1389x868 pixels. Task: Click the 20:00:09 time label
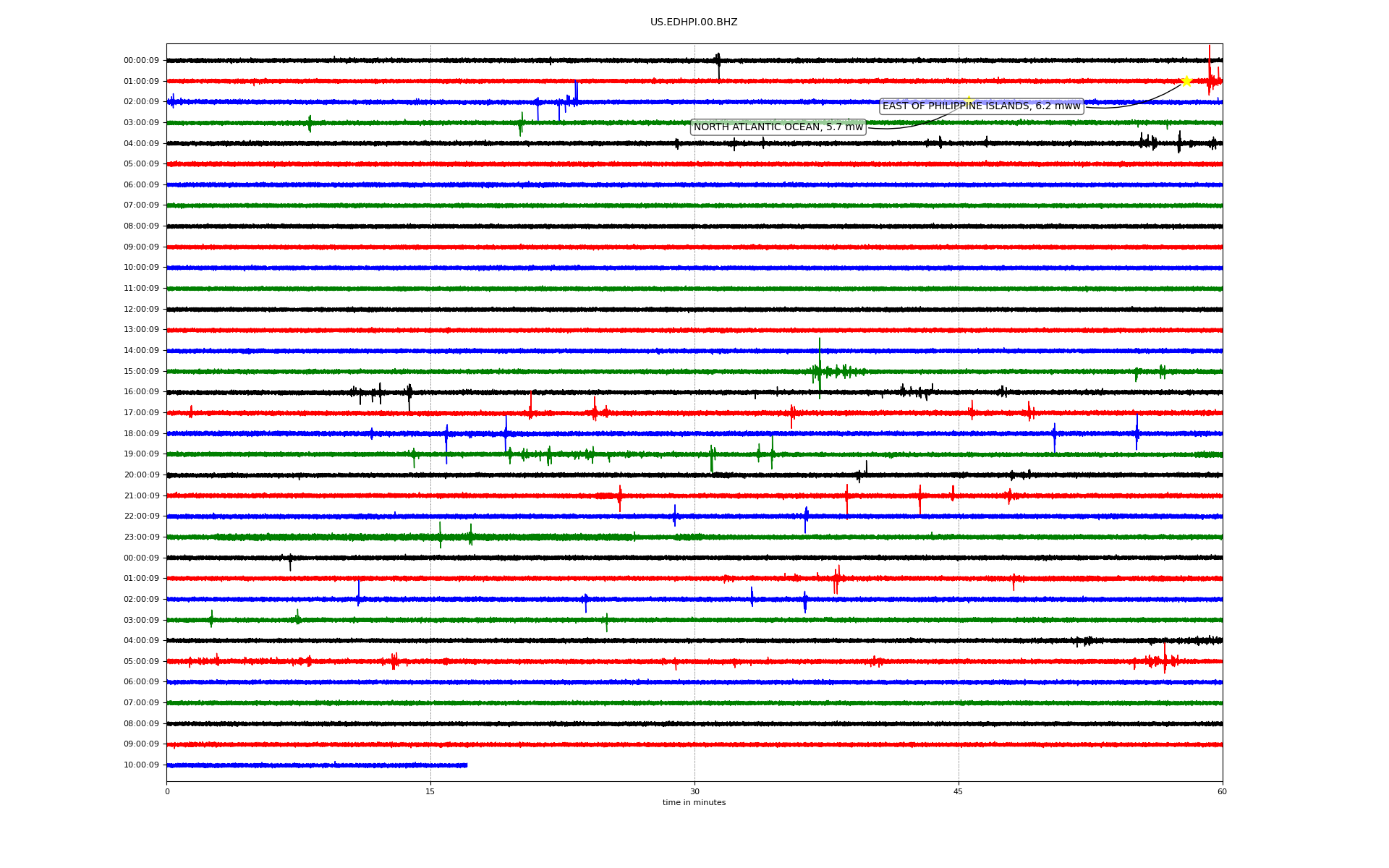coord(141,475)
